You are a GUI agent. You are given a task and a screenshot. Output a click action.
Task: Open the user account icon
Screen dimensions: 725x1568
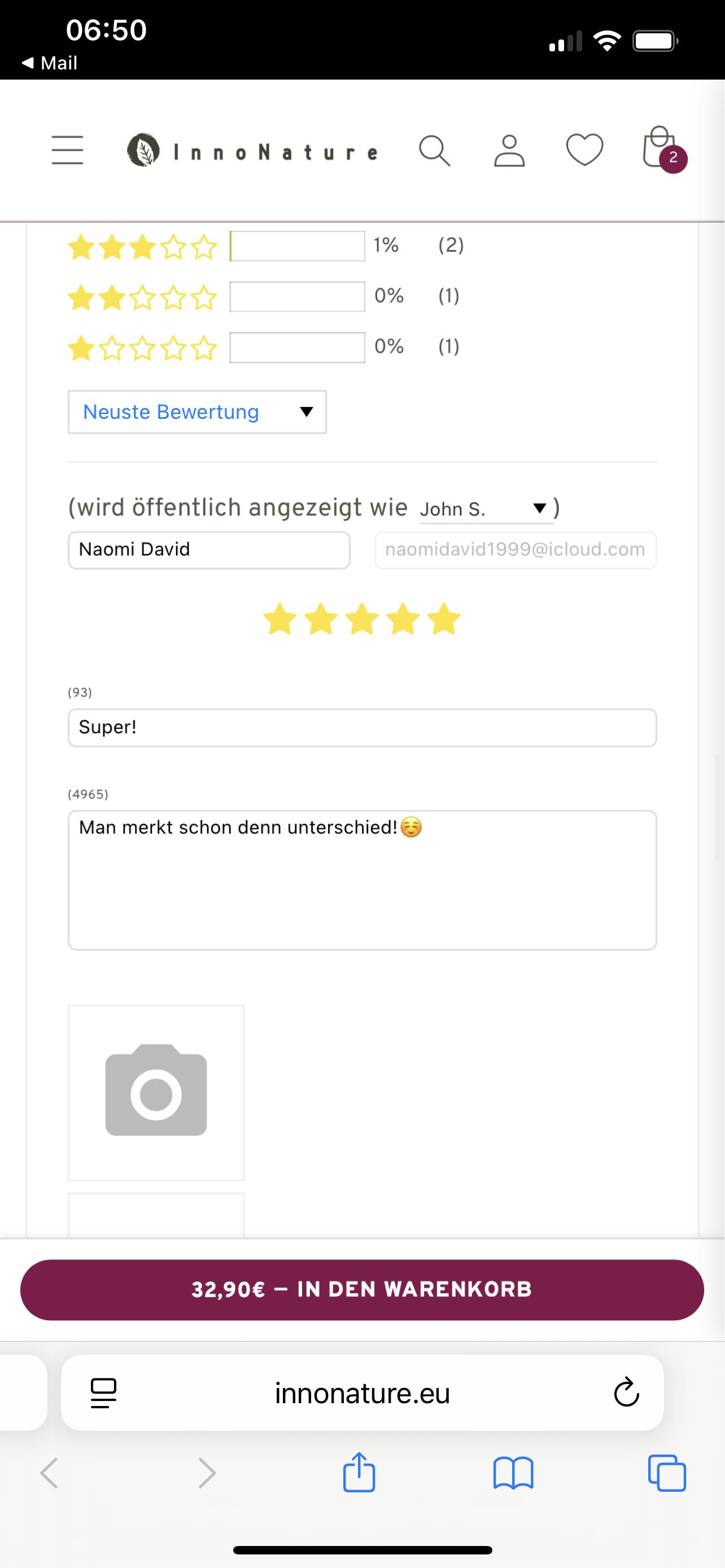coord(509,150)
